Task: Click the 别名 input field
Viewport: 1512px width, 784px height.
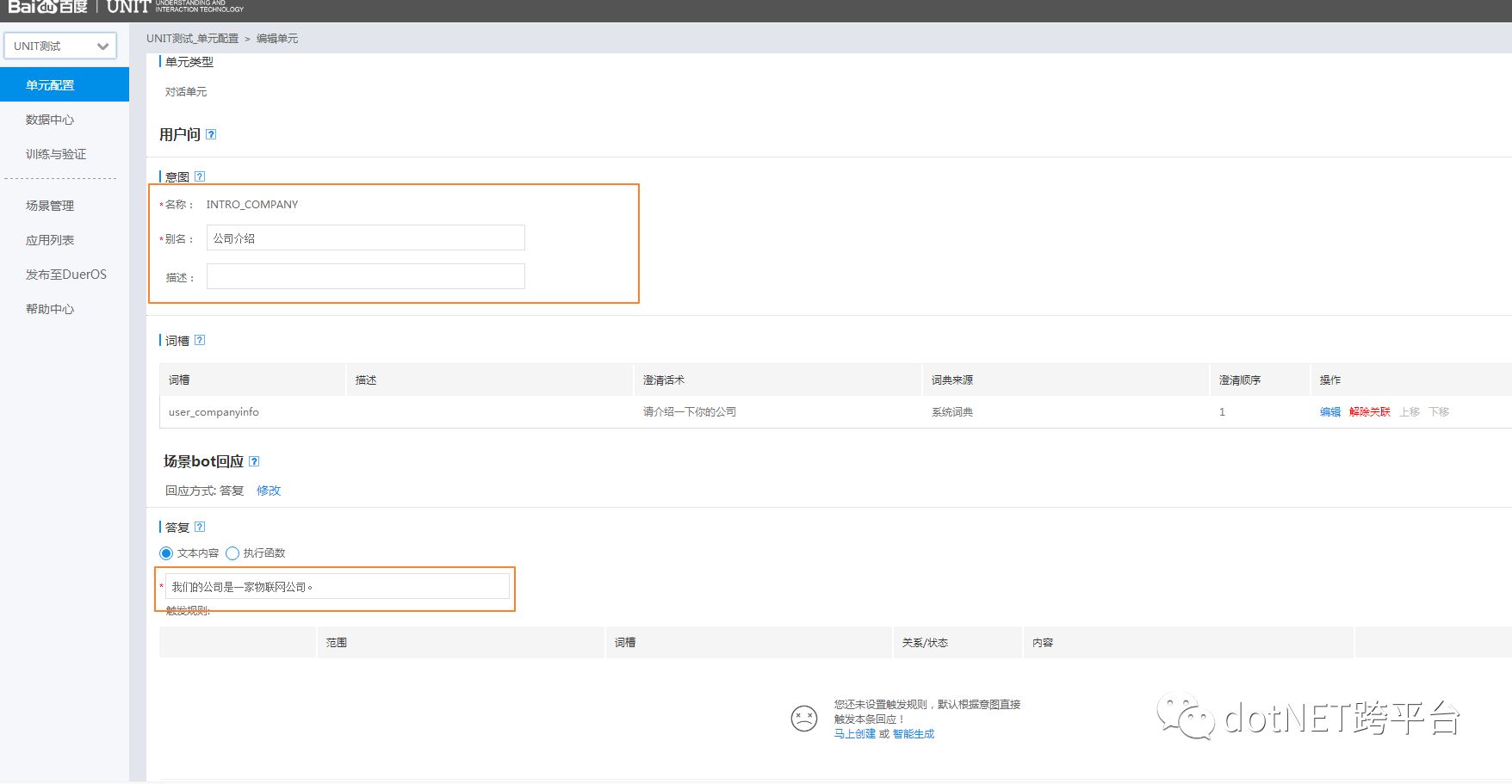Action: (366, 238)
